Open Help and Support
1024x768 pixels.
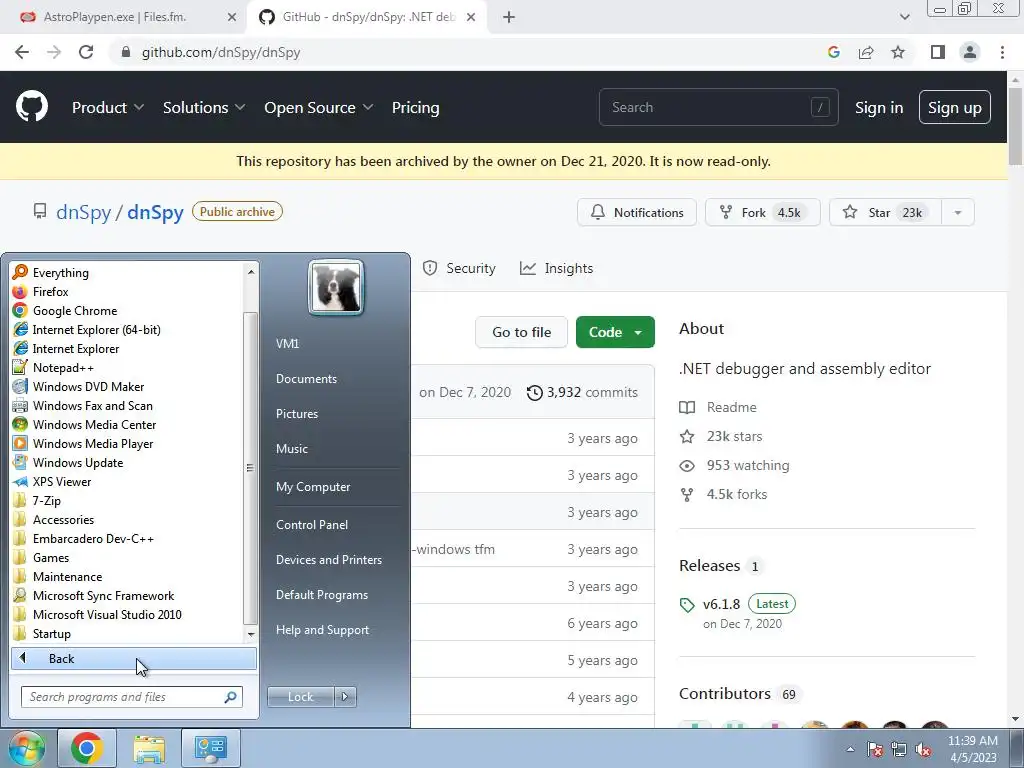pyautogui.click(x=323, y=630)
